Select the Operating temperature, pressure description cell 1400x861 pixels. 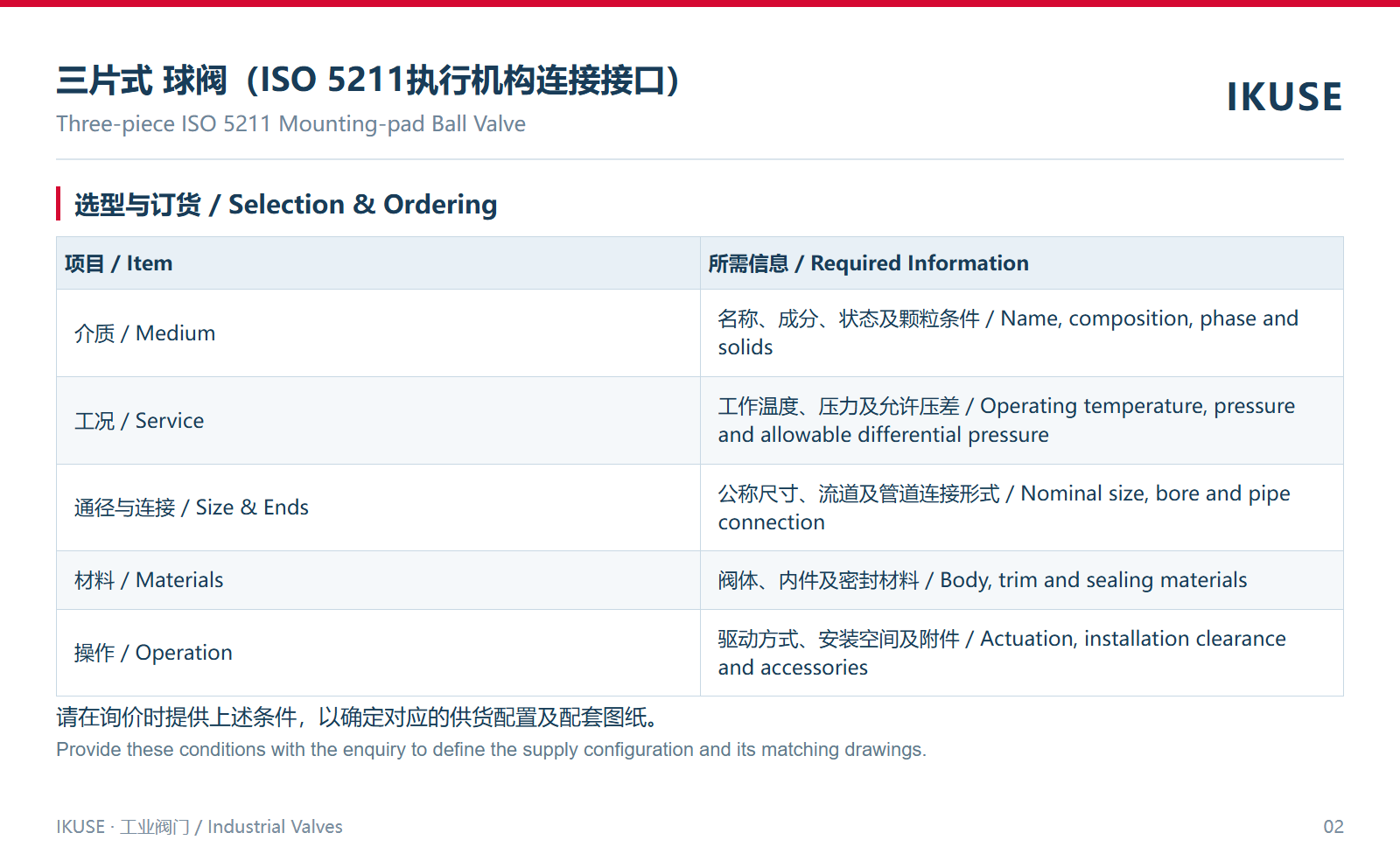[x=1022, y=421]
